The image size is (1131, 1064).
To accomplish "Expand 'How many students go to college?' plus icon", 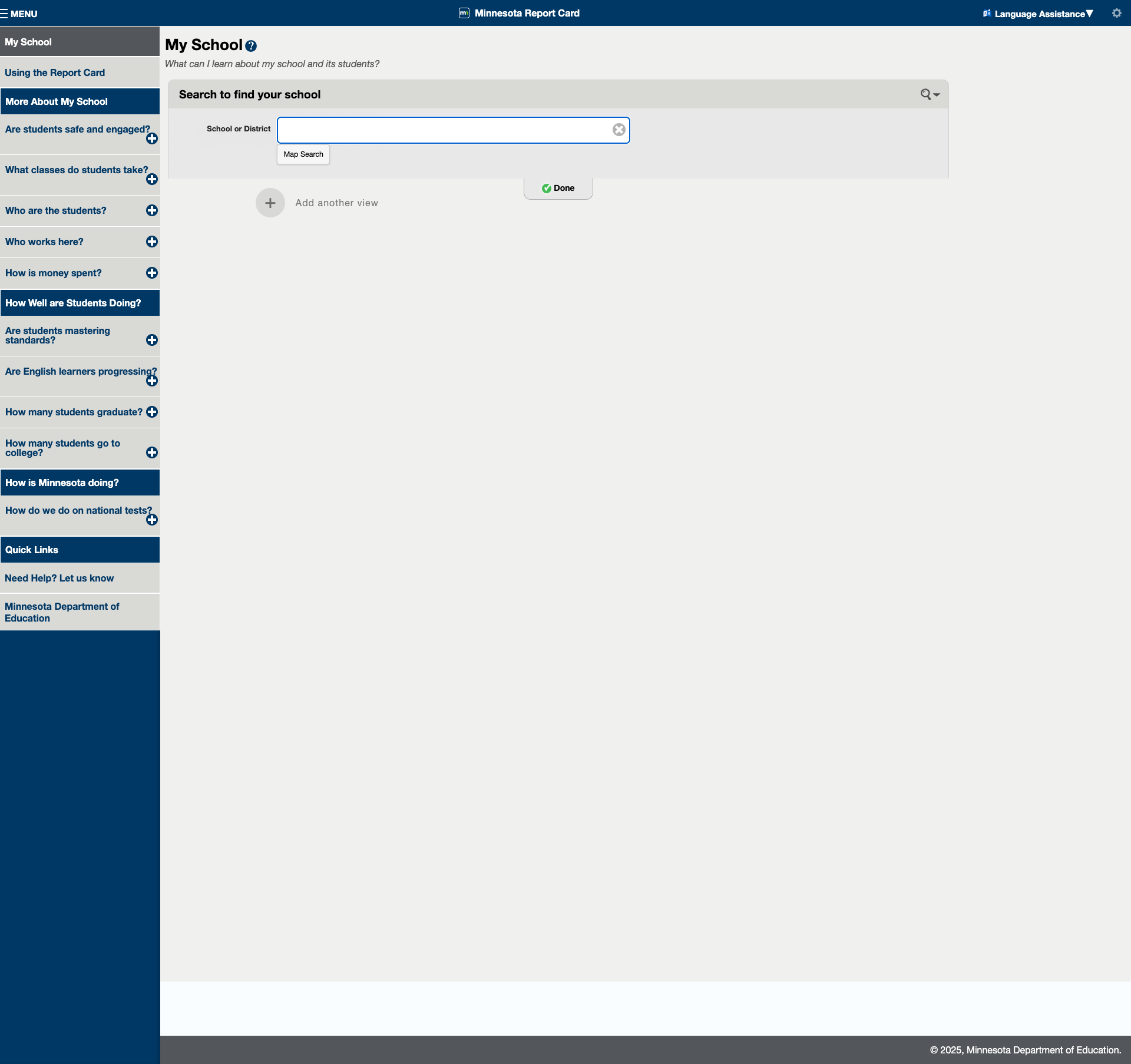I will click(x=152, y=452).
